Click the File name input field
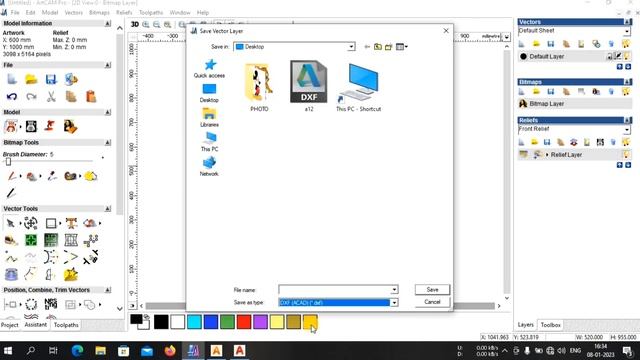640x360 pixels. 334,289
